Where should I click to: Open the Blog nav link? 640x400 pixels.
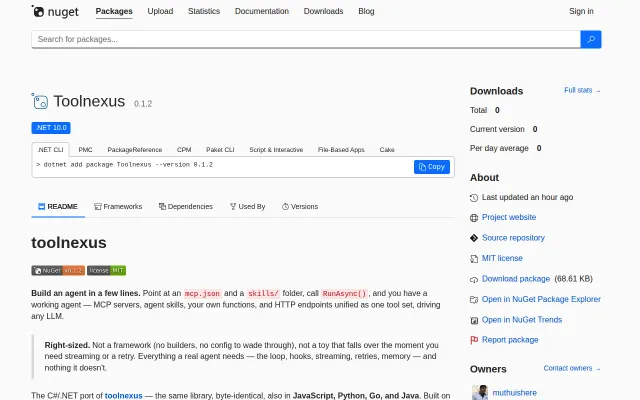coord(366,11)
